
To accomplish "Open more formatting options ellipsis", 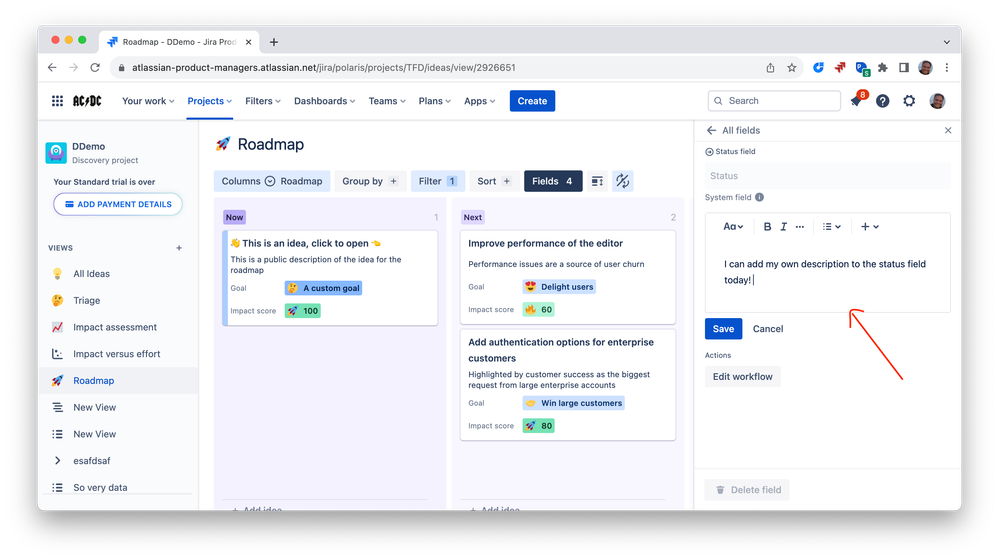I will (x=800, y=226).
